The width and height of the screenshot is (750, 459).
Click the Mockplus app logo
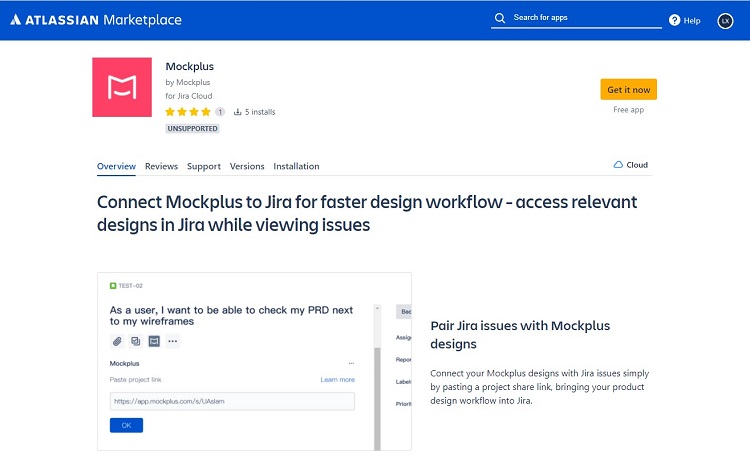coord(122,87)
